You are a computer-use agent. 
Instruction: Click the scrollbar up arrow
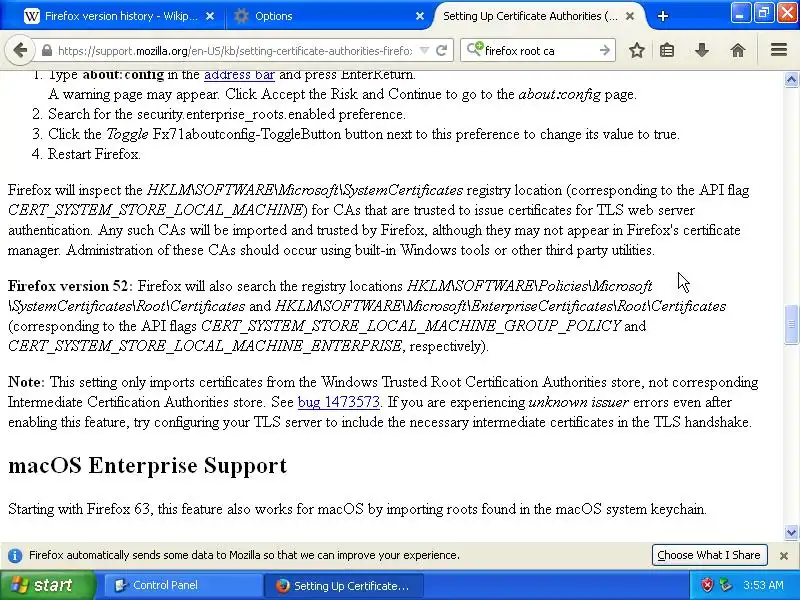pos(791,79)
